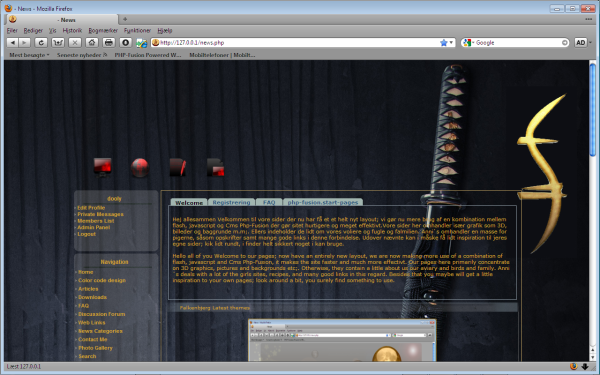
Task: Click the AD toolbar button
Action: click(x=580, y=43)
